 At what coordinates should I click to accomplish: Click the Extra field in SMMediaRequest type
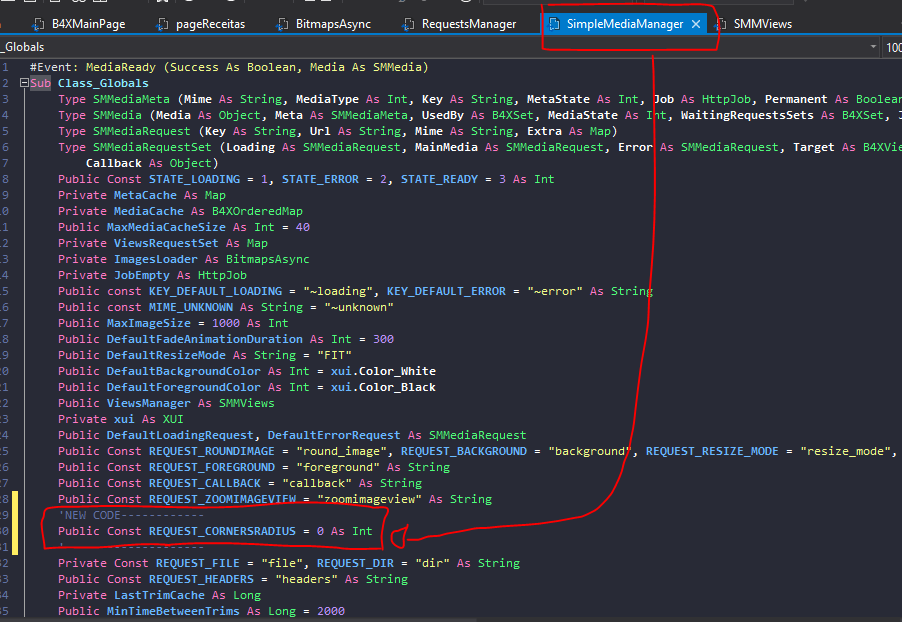544,131
